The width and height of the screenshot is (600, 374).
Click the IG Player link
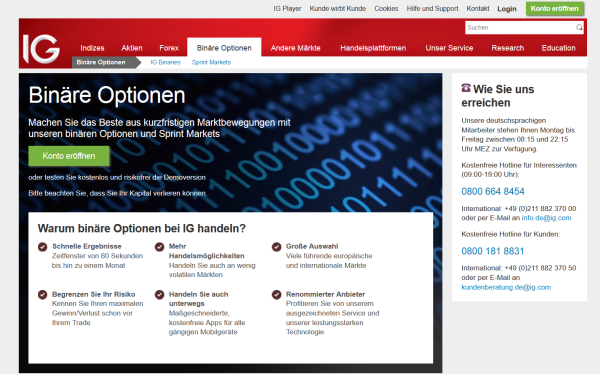click(287, 8)
